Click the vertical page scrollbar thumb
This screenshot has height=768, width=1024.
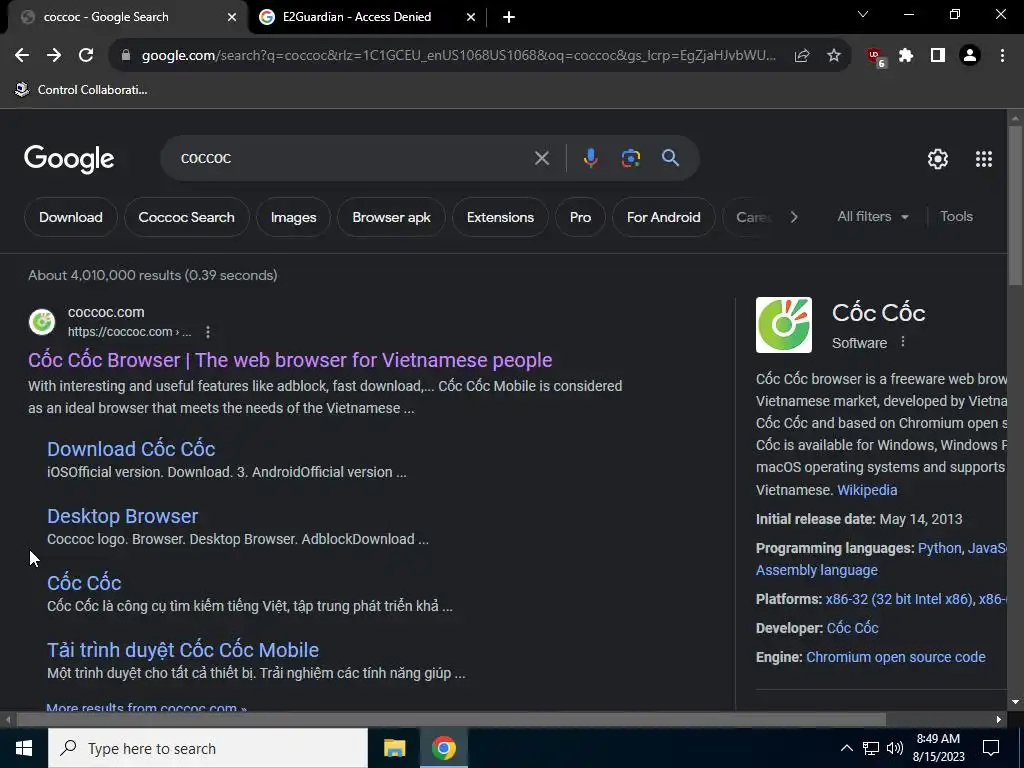(x=1015, y=206)
